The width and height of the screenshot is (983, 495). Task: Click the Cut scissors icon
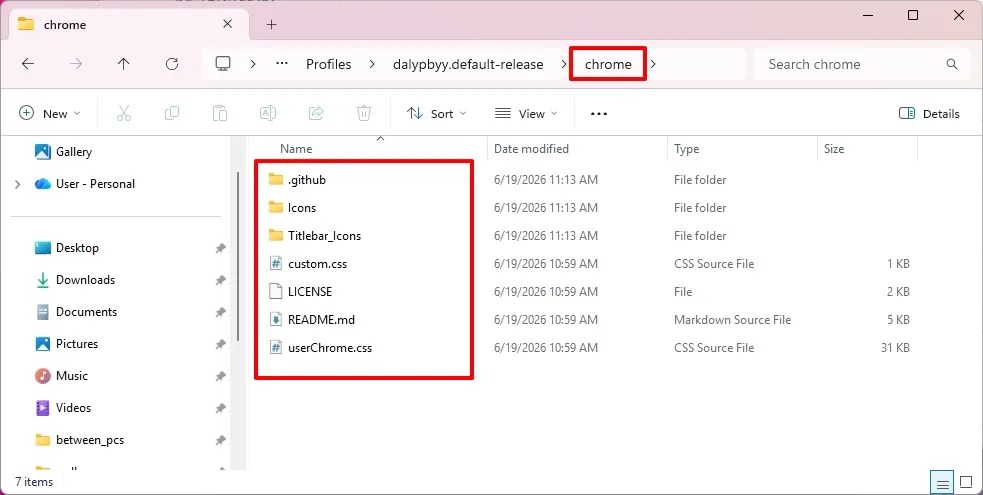[124, 113]
